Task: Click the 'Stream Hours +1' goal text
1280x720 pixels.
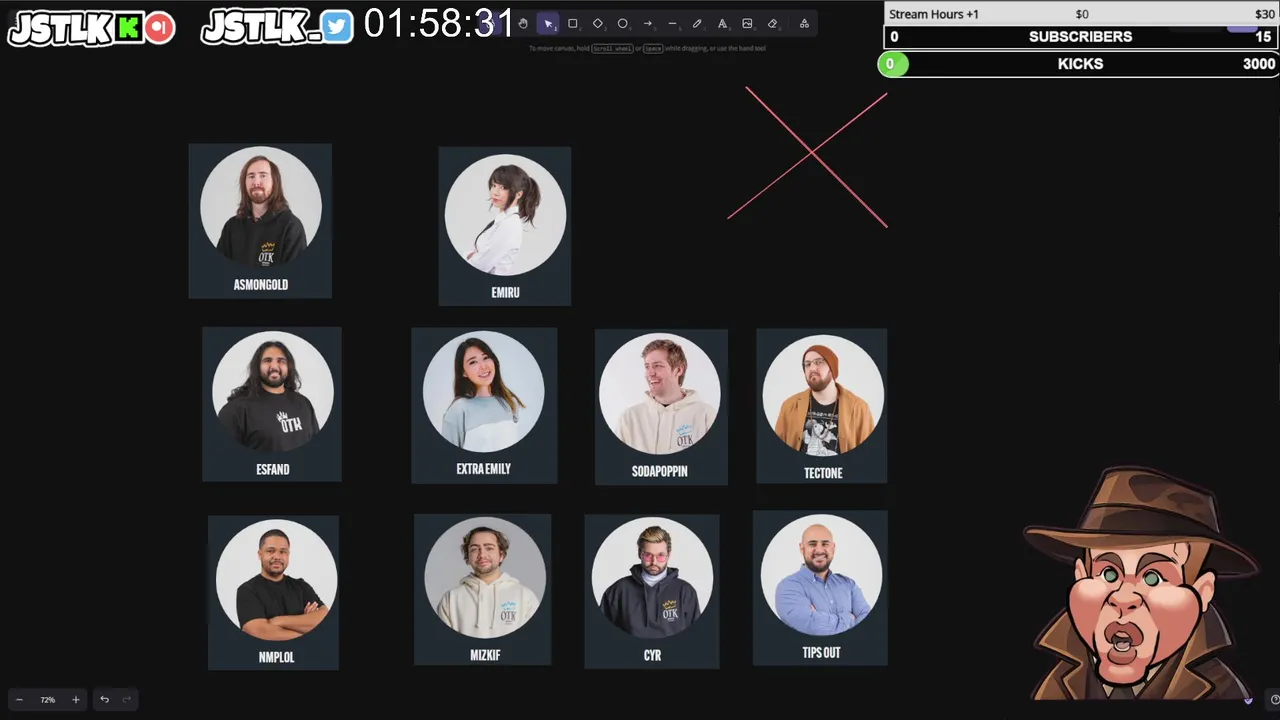Action: click(934, 14)
